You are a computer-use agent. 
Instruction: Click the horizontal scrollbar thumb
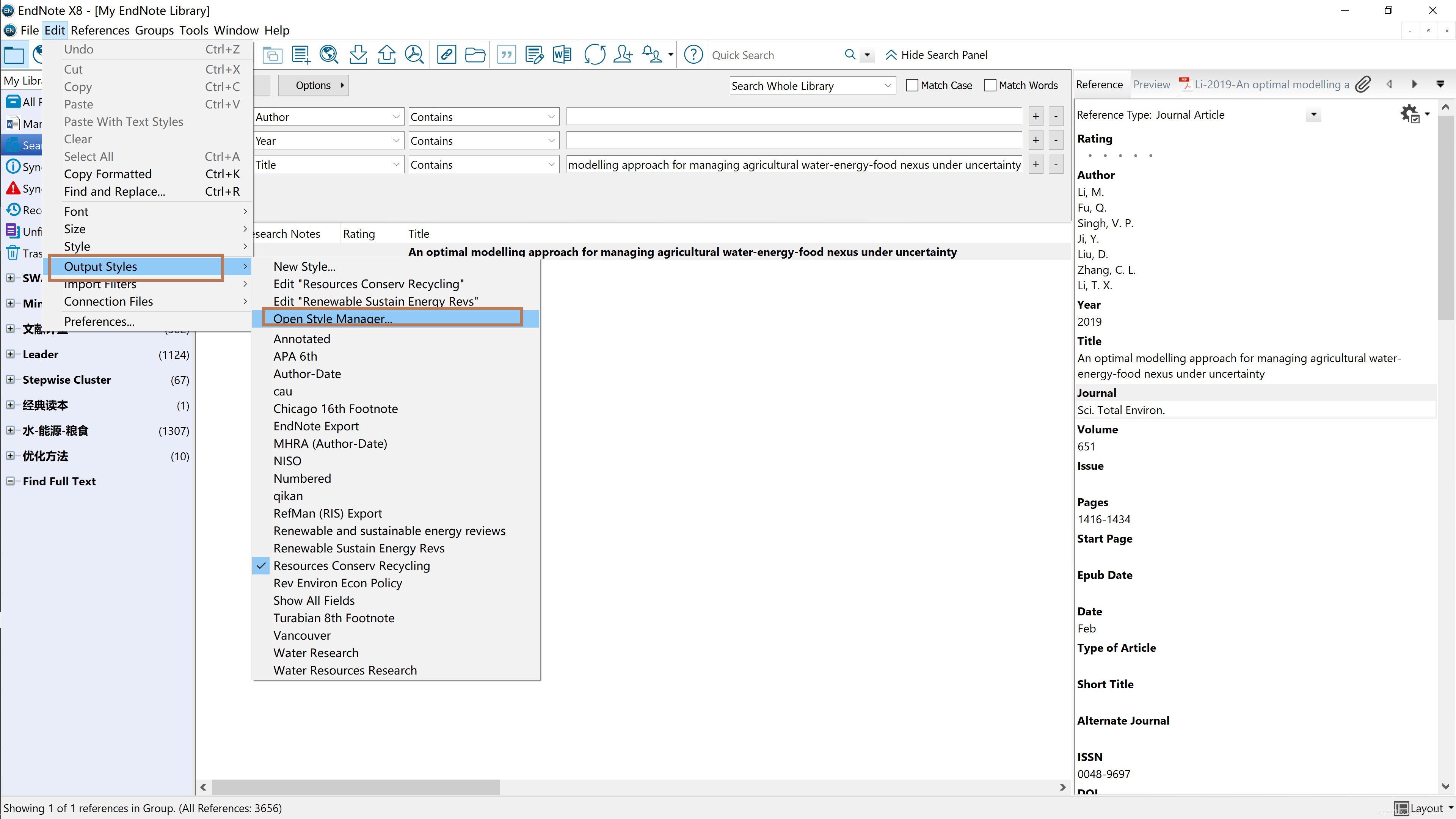356,787
